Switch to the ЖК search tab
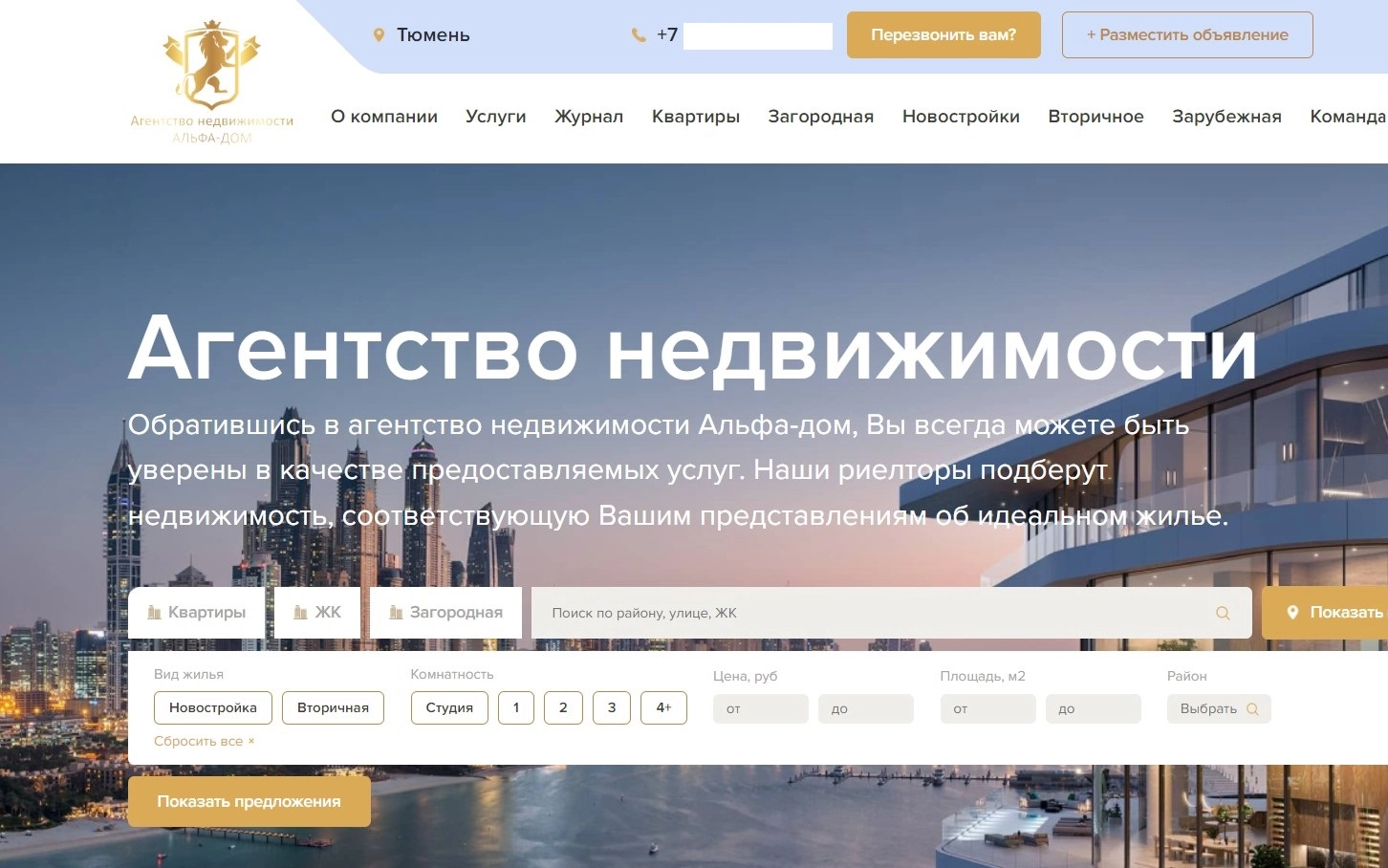1388x868 pixels. [x=317, y=612]
